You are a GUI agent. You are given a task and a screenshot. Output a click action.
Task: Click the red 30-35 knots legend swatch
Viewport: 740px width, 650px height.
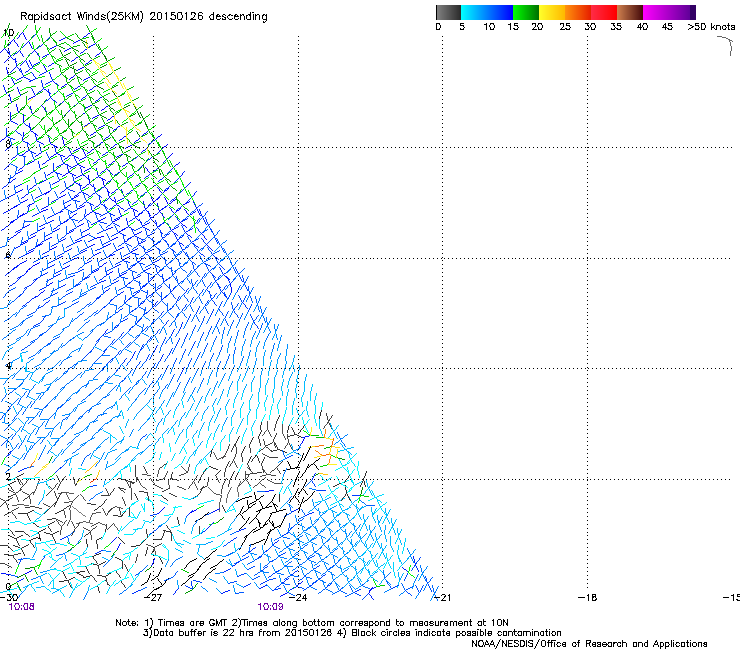[604, 12]
